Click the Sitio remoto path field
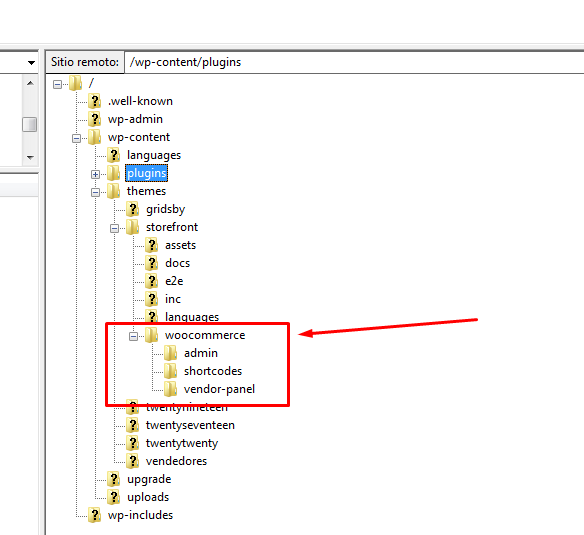 354,62
